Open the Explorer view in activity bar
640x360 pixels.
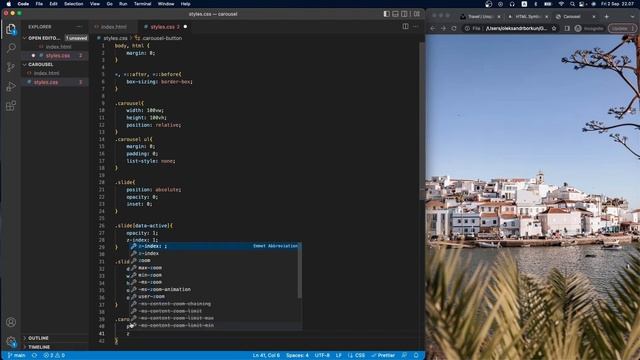(x=11, y=29)
